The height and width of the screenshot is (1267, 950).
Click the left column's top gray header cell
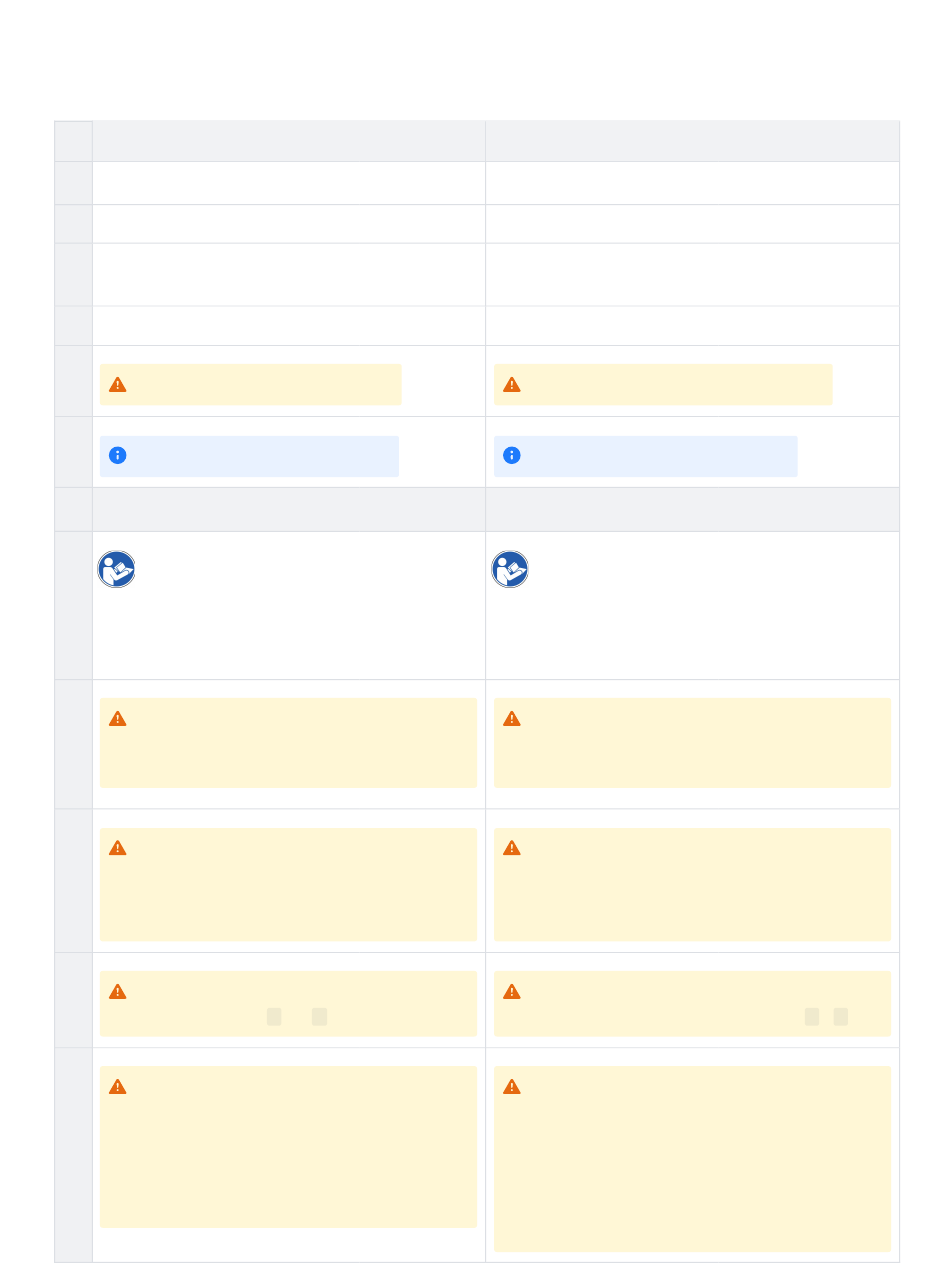coord(289,141)
